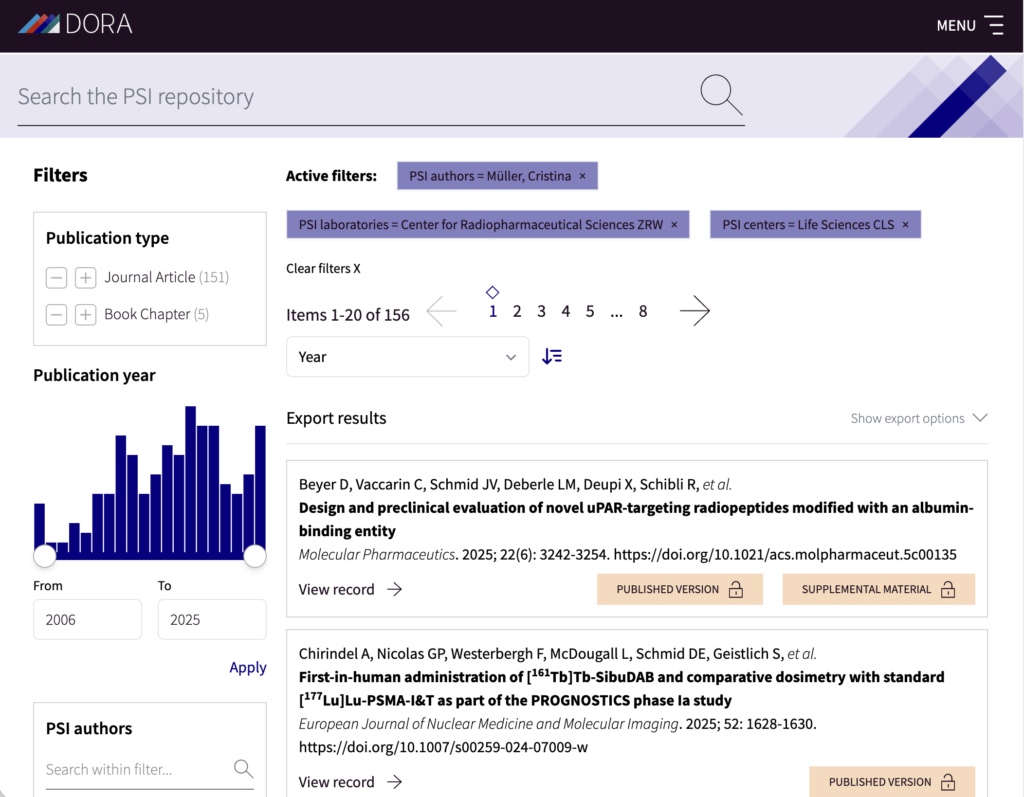
Task: Open the hamburger MENU icon
Action: pos(994,25)
